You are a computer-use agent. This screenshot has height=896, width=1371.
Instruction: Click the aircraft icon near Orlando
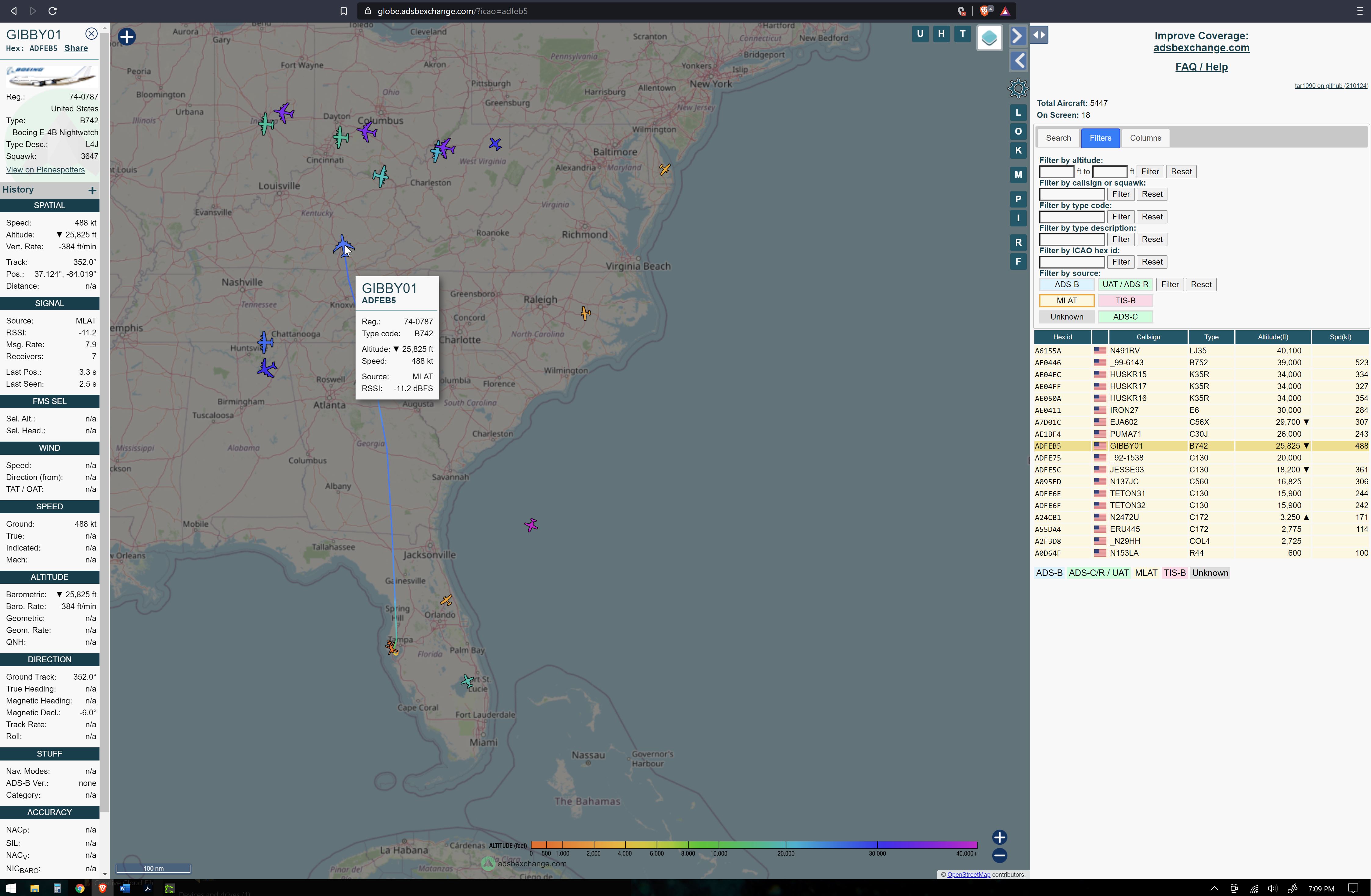(446, 601)
